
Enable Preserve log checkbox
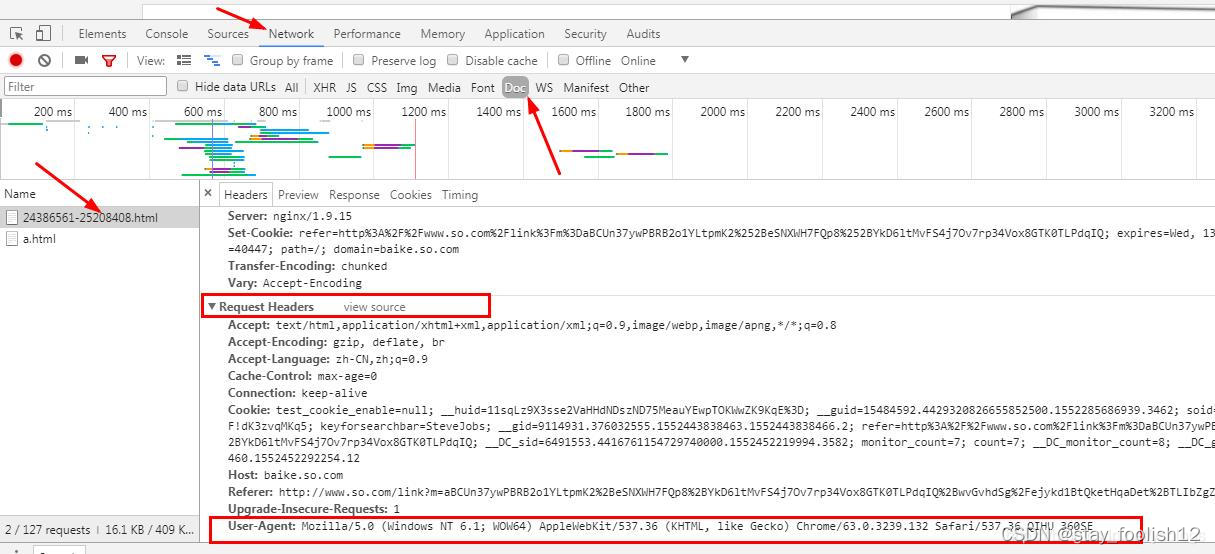[x=359, y=60]
